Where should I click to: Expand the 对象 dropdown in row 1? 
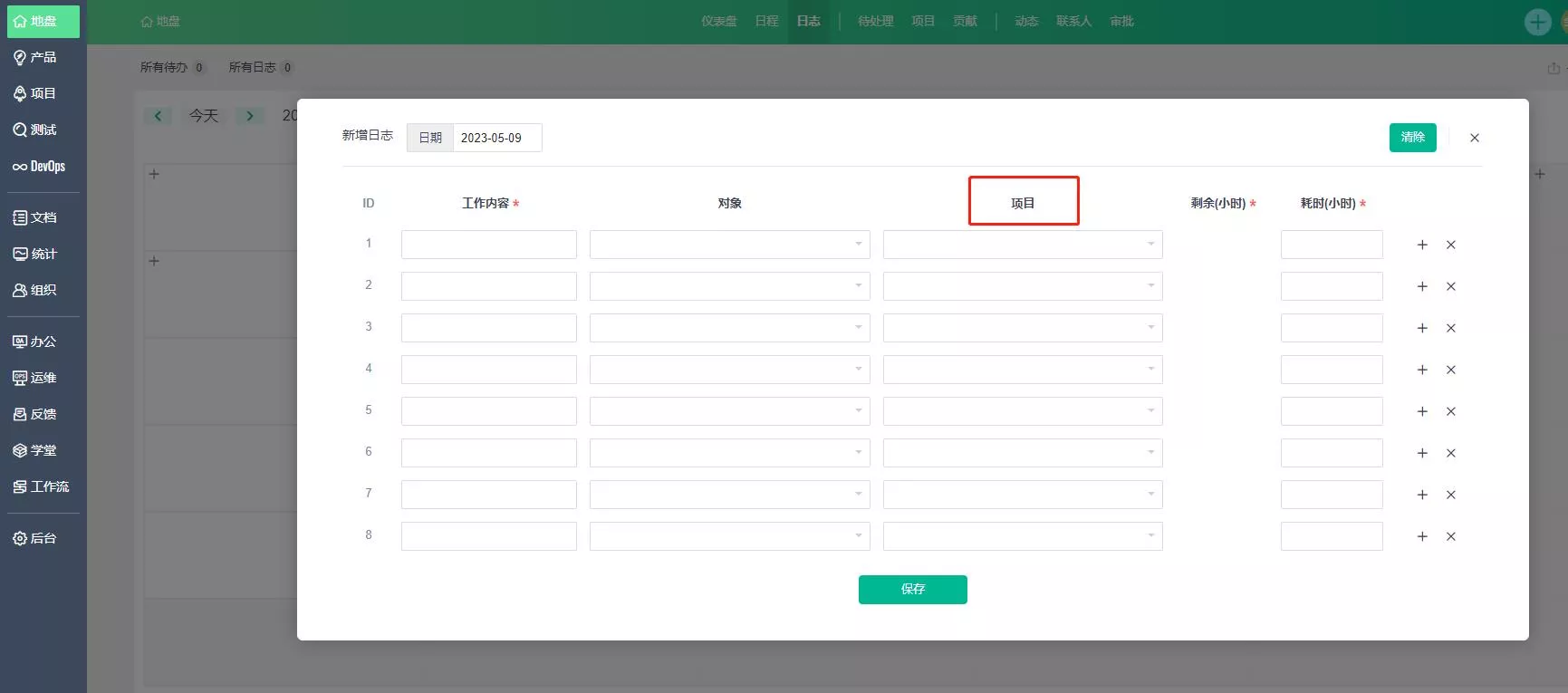coord(730,245)
